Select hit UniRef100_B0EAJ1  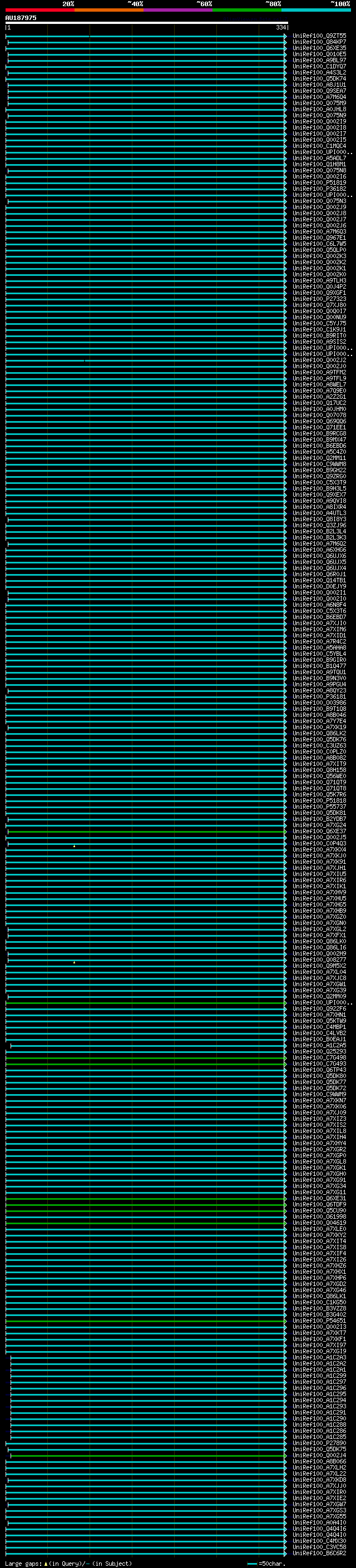click(x=319, y=1040)
